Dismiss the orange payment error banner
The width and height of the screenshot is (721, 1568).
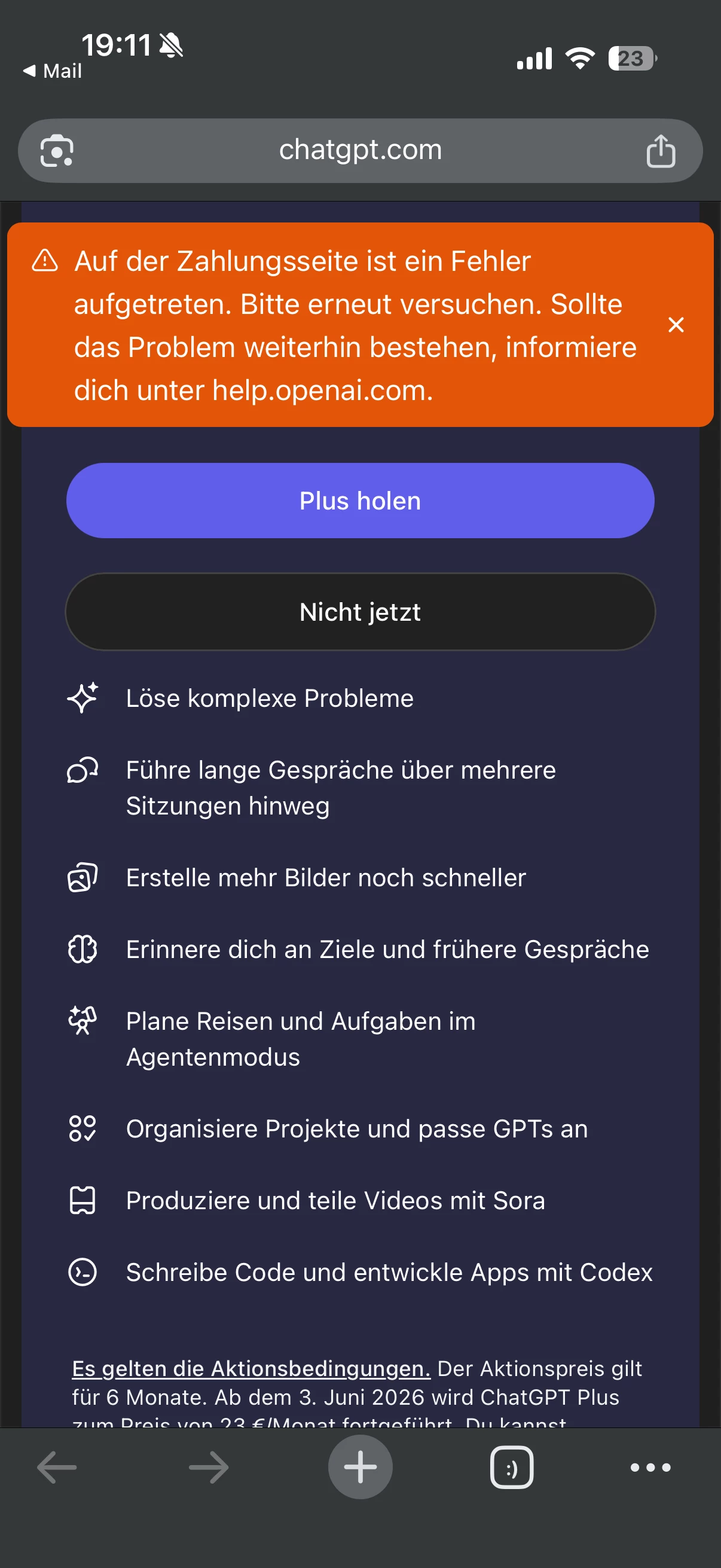(x=676, y=325)
